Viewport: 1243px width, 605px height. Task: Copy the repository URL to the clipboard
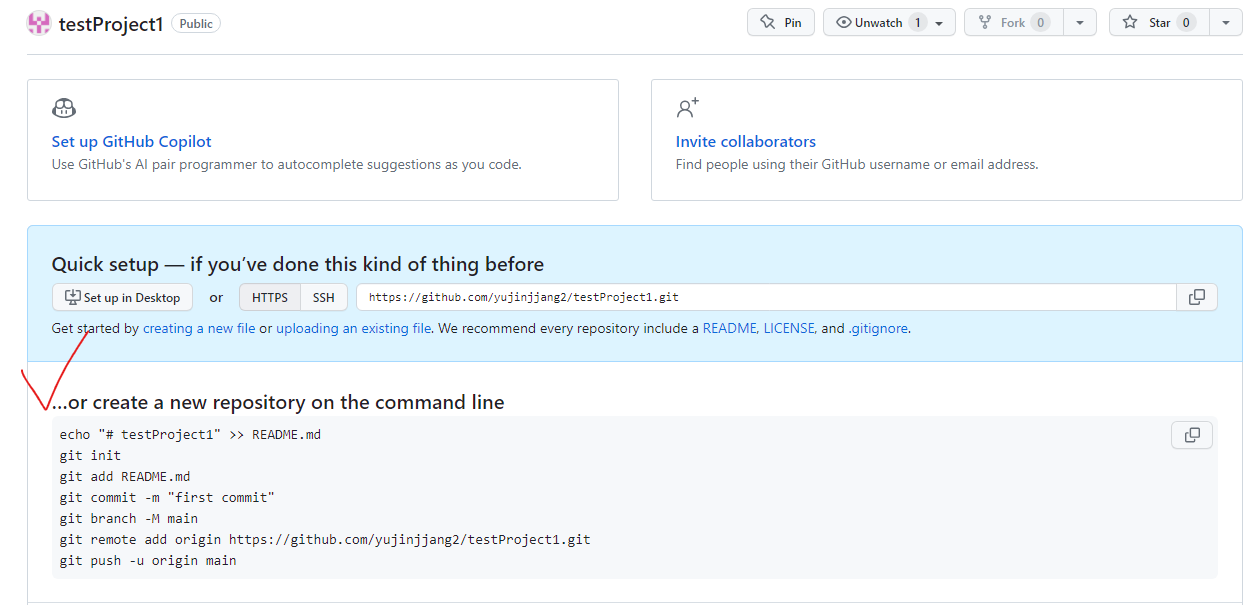click(1197, 297)
